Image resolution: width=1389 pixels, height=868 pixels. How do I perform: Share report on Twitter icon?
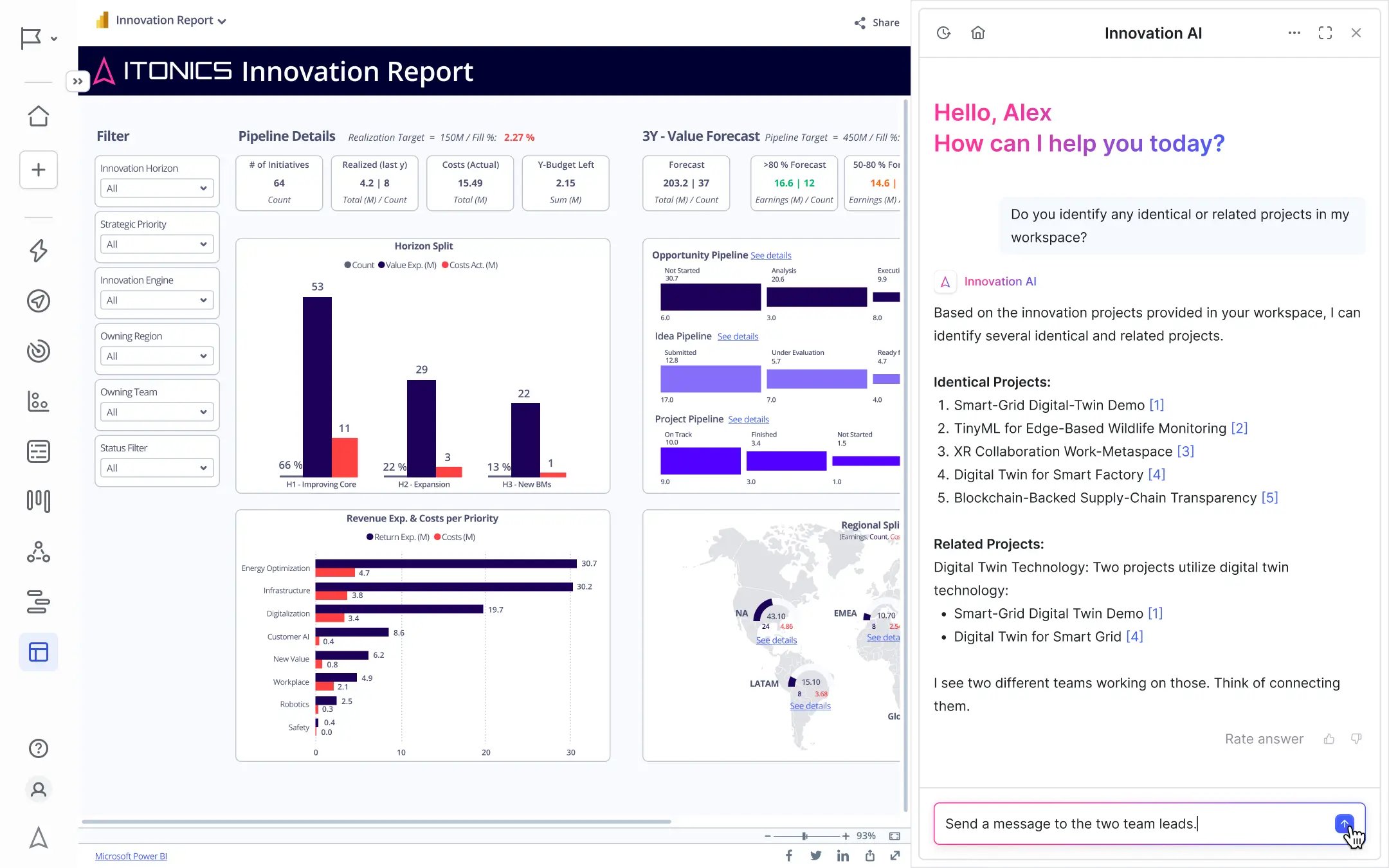coord(815,856)
